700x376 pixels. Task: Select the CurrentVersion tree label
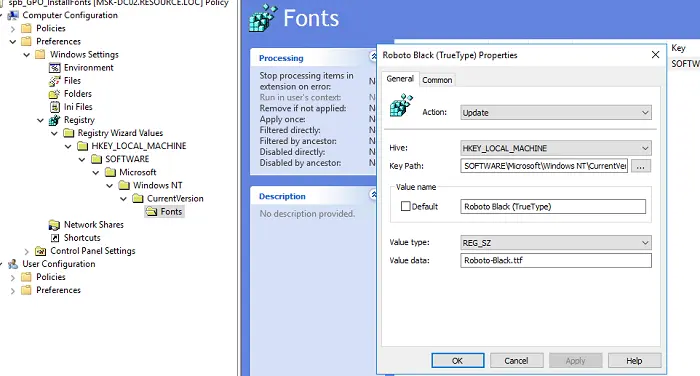175,198
